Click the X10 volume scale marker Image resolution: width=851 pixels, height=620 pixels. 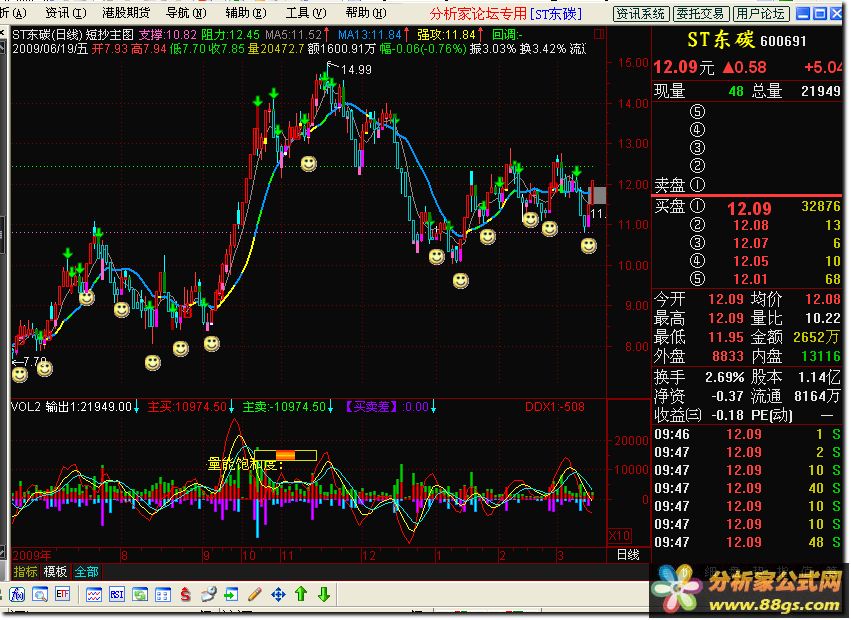tap(619, 536)
